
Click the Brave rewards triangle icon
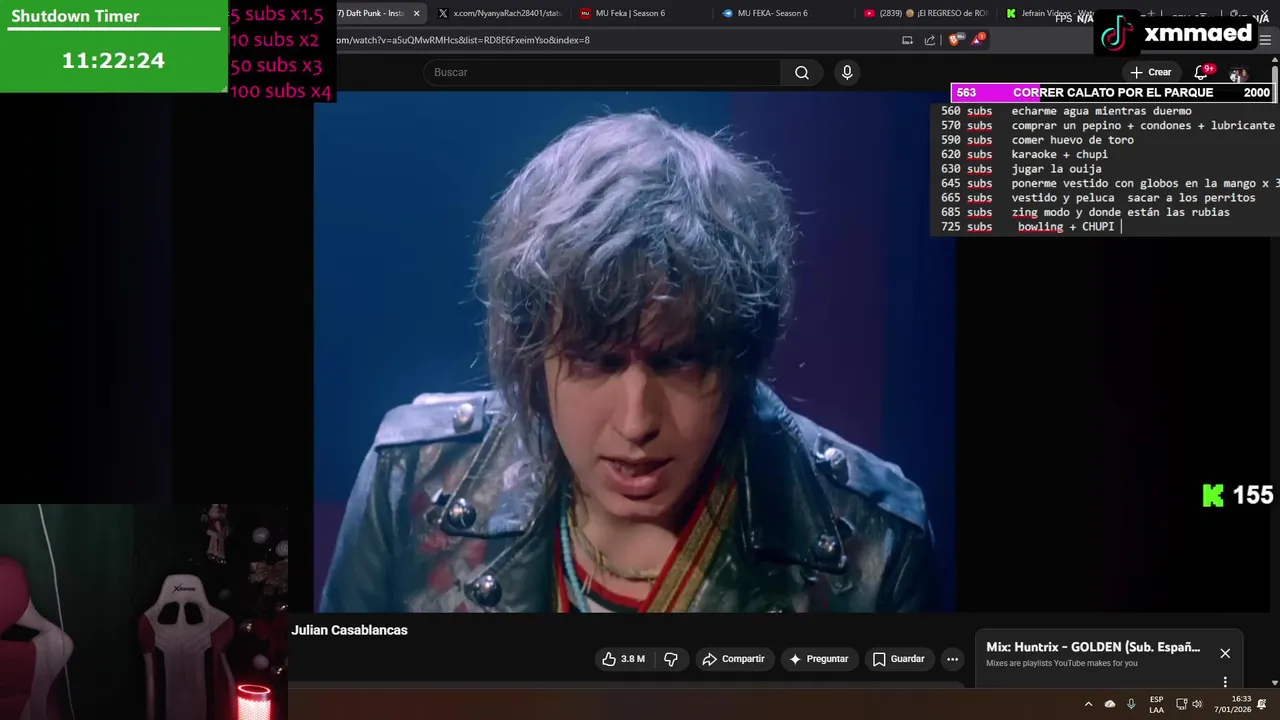click(x=978, y=40)
